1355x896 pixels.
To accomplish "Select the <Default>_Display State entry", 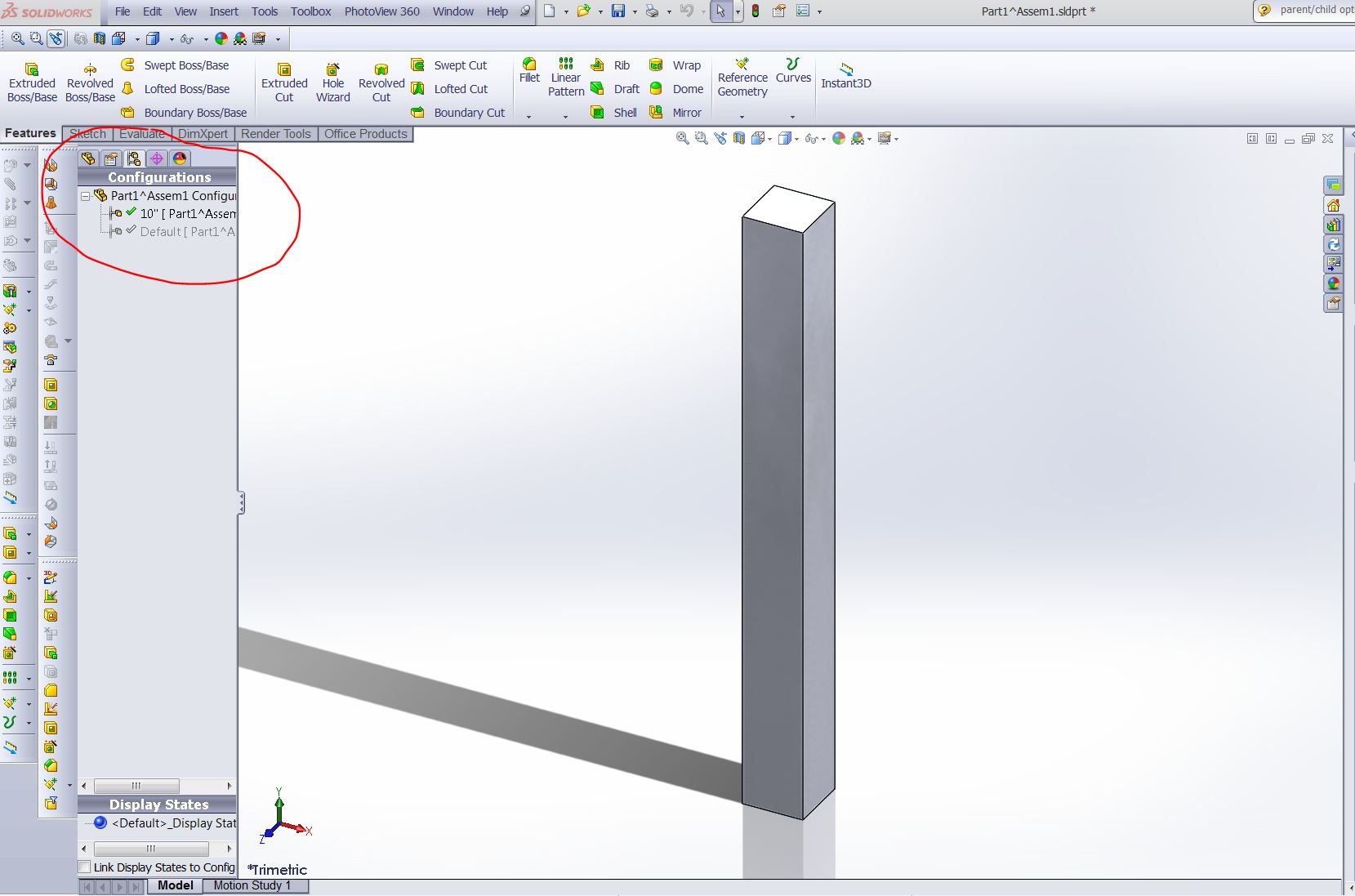I will pos(166,823).
